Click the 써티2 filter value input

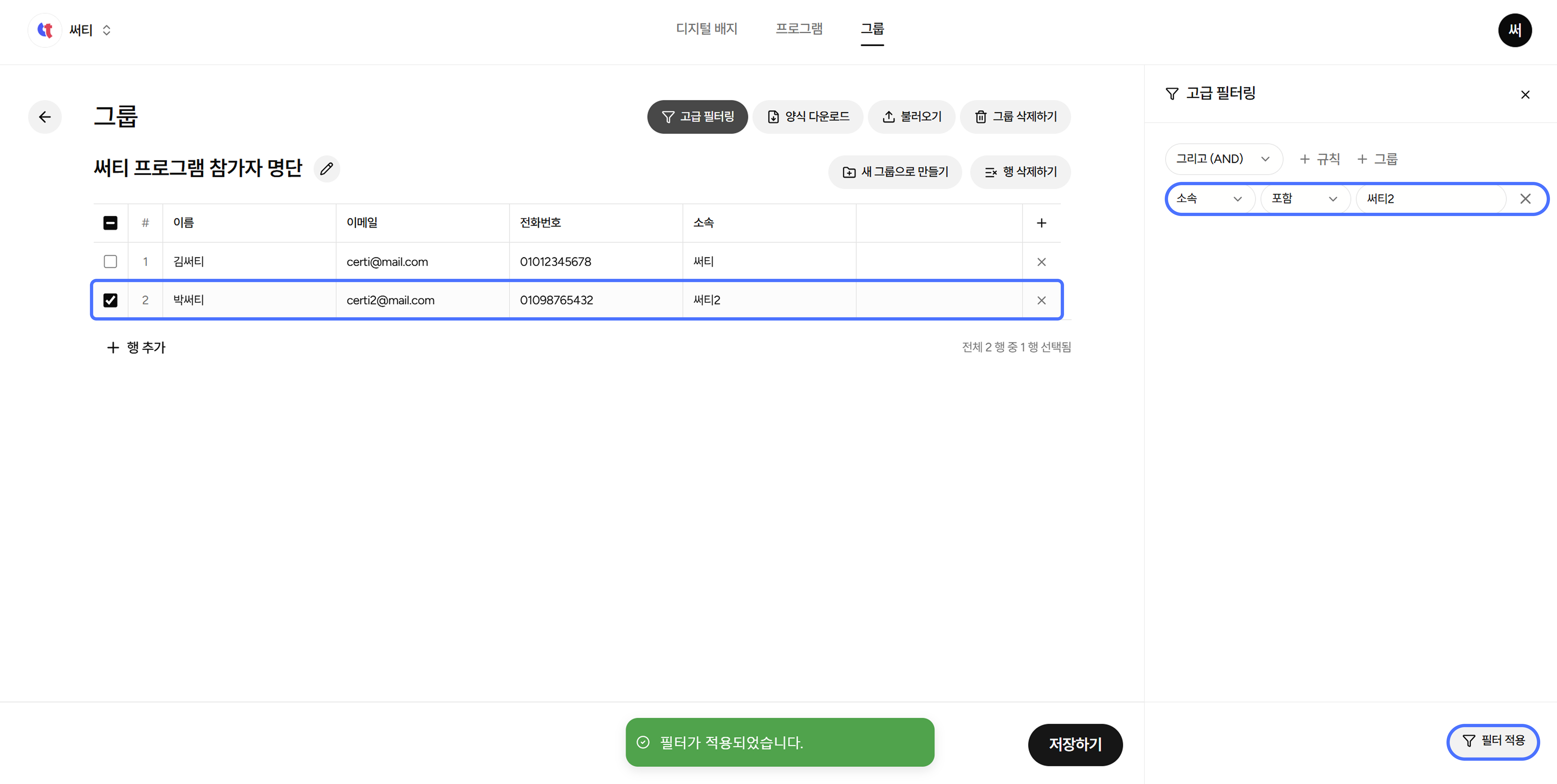tap(1431, 199)
